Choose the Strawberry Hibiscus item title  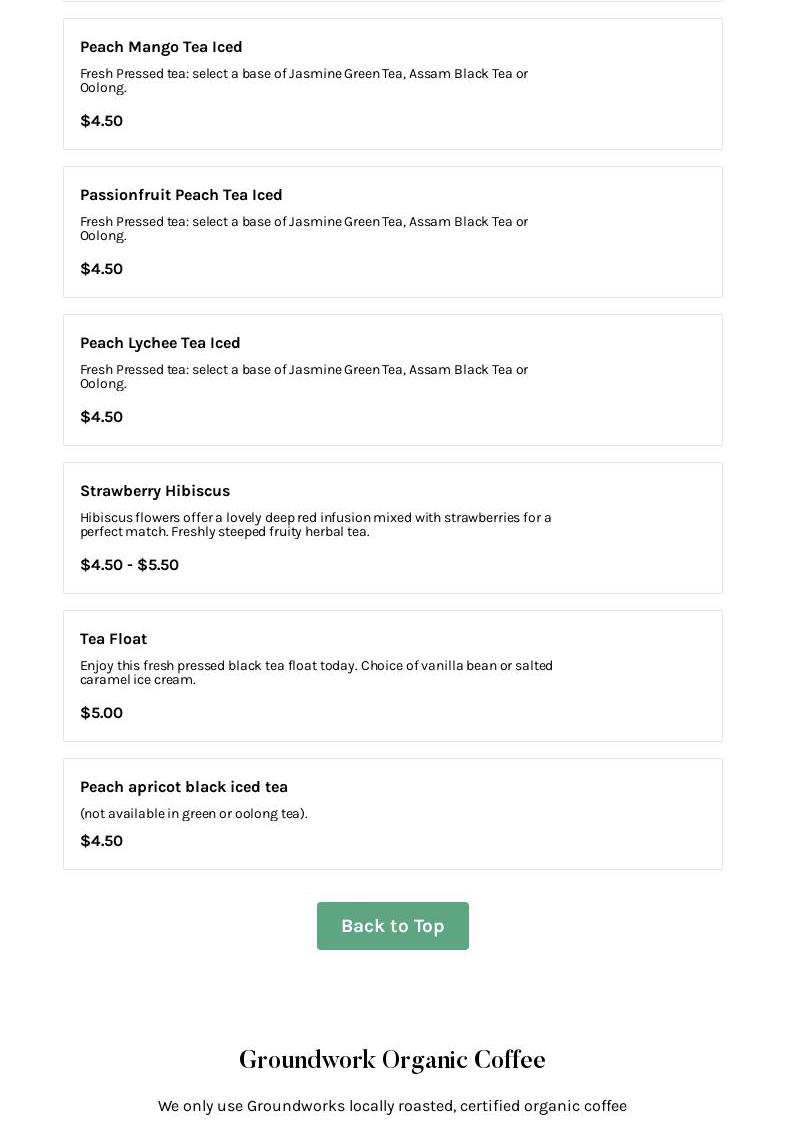point(155,491)
